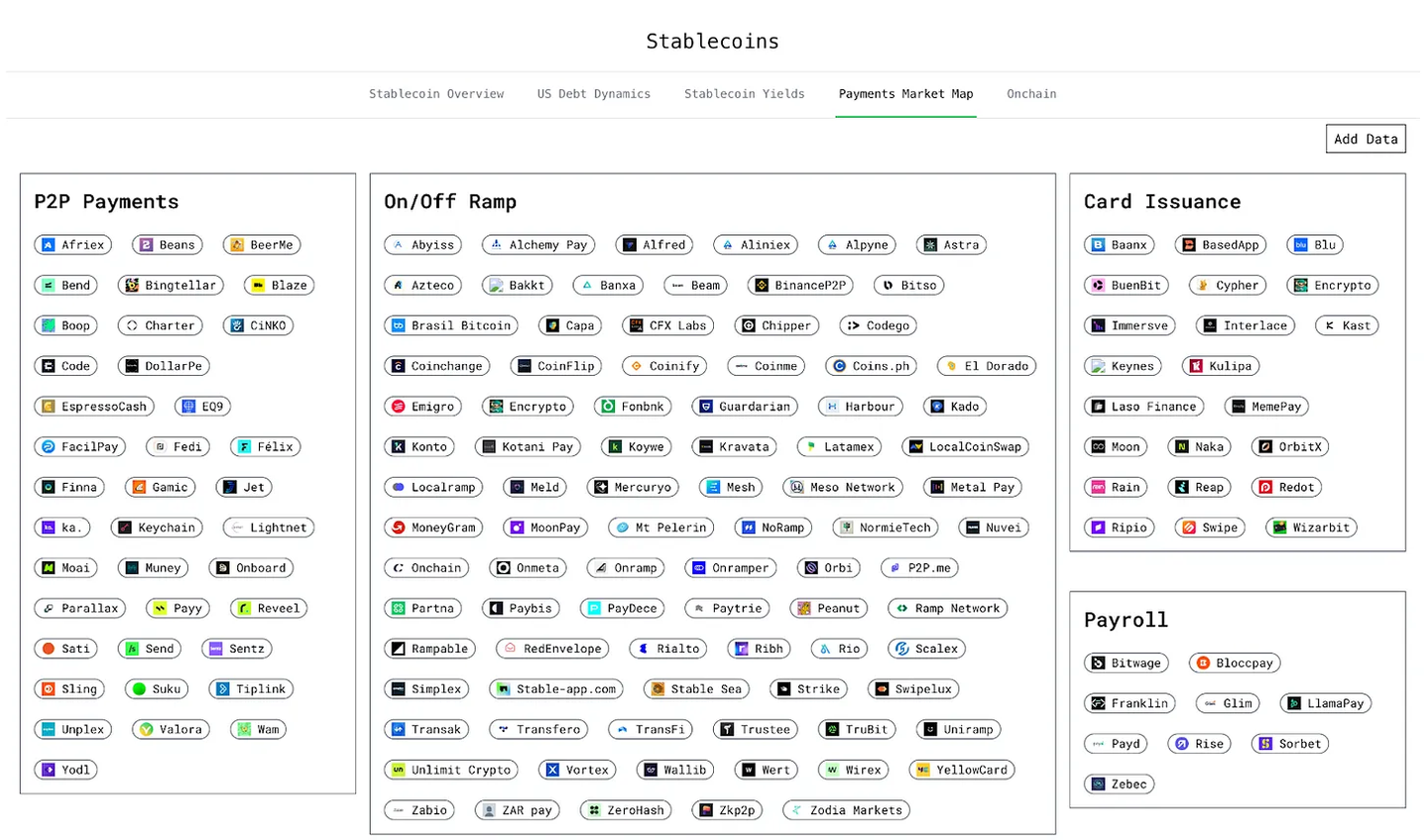Select the Keychain chip
This screenshot has height=840, width=1428.
coord(157,528)
